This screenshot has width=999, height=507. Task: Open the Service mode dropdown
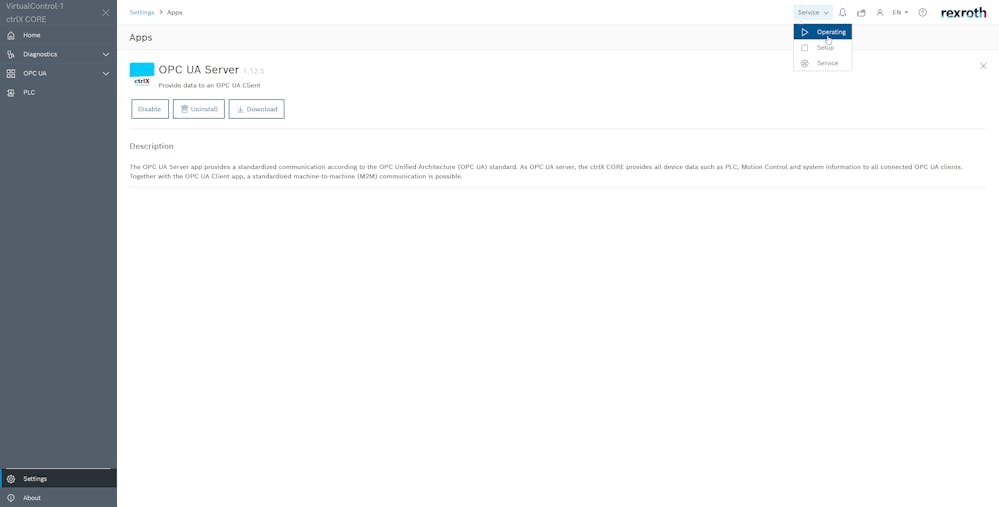[x=812, y=13]
